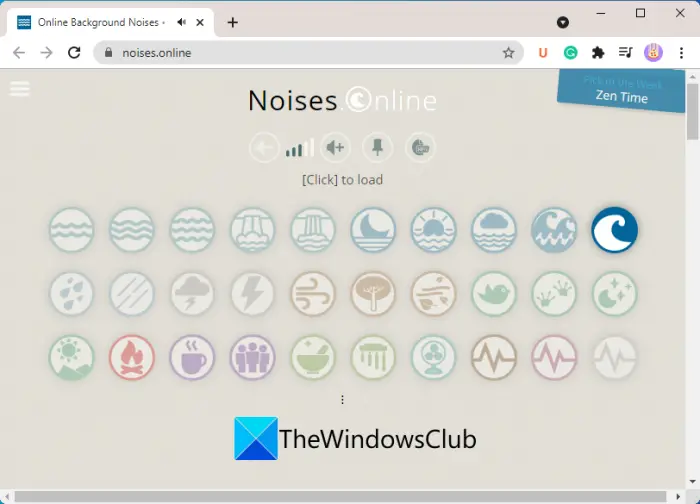This screenshot has height=504, width=700.
Task: Play the crescent moon over water sound
Action: 373,230
